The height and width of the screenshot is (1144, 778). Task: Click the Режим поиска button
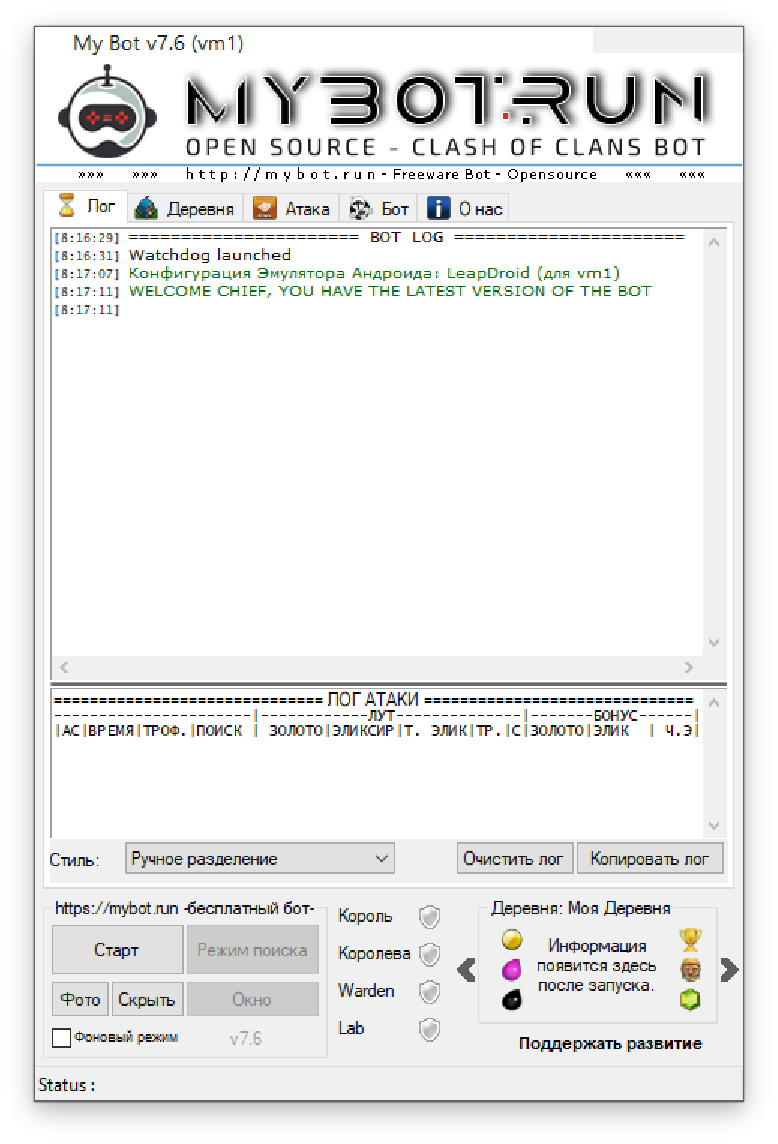(x=253, y=950)
